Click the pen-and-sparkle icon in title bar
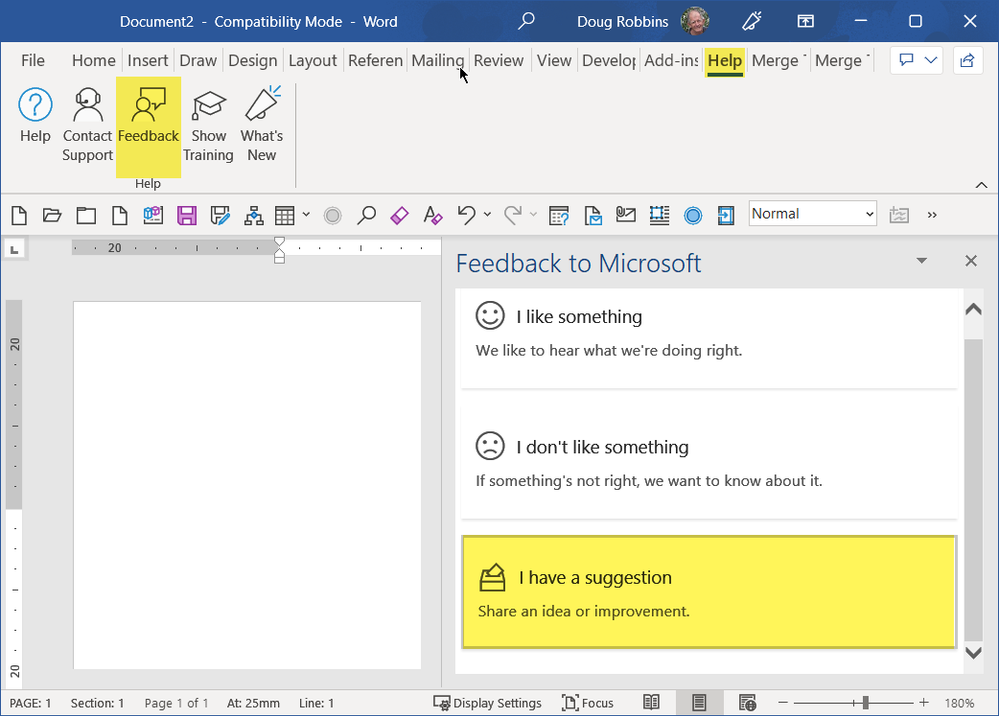This screenshot has width=999, height=716. pos(752,21)
